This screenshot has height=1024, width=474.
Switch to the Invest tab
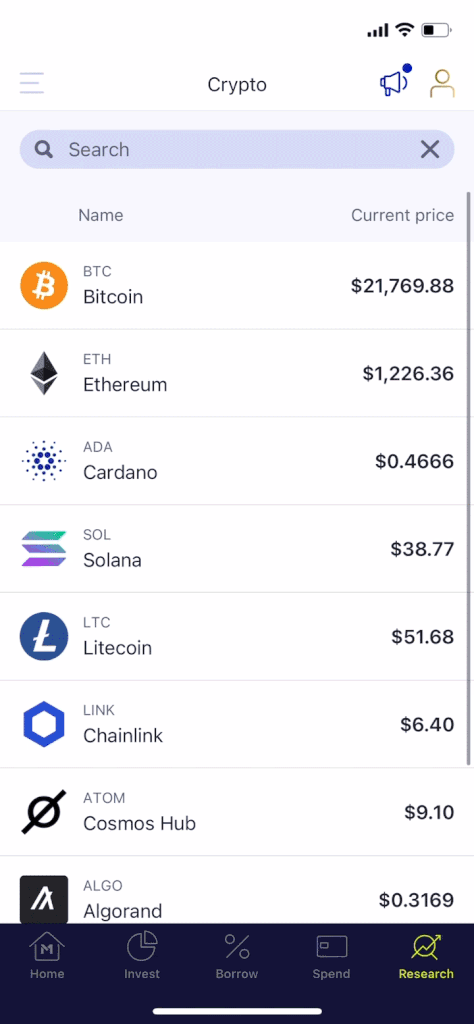coord(142,957)
